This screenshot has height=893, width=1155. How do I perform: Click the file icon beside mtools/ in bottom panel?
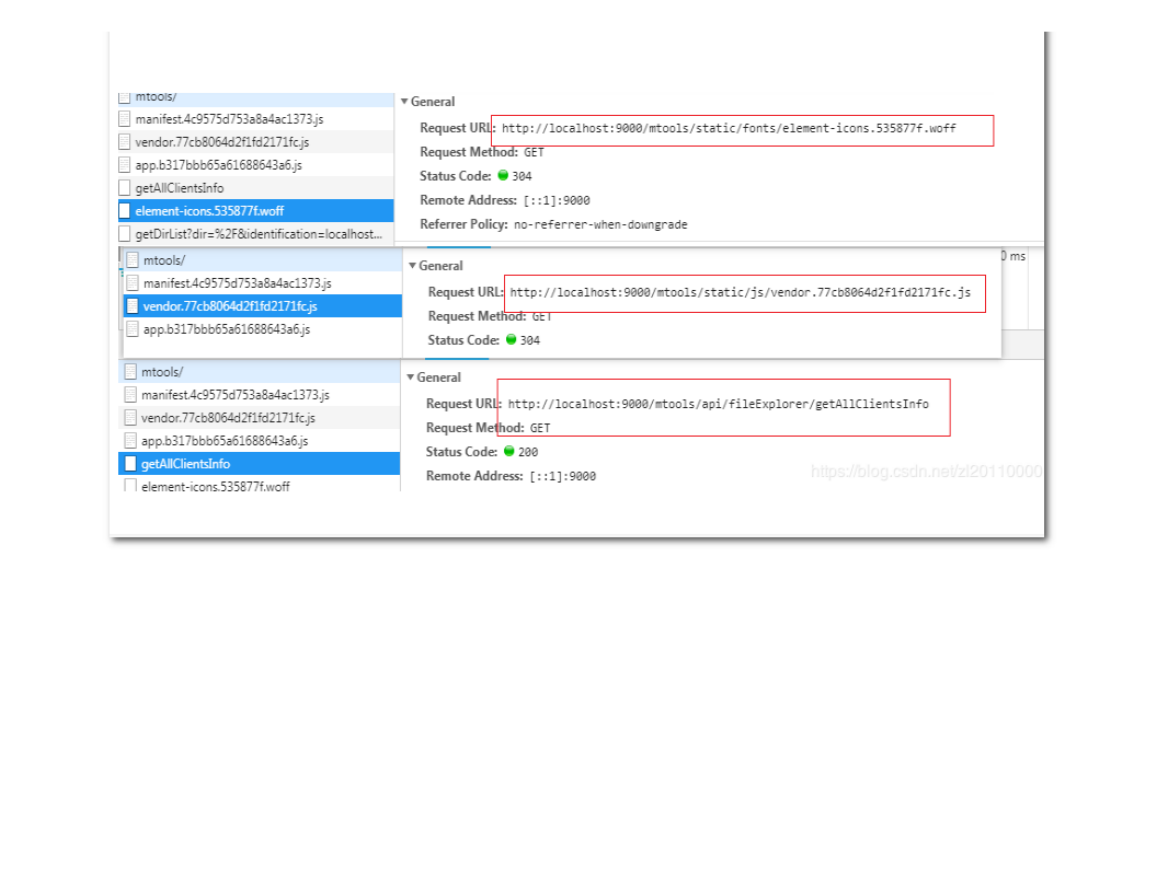pos(130,372)
